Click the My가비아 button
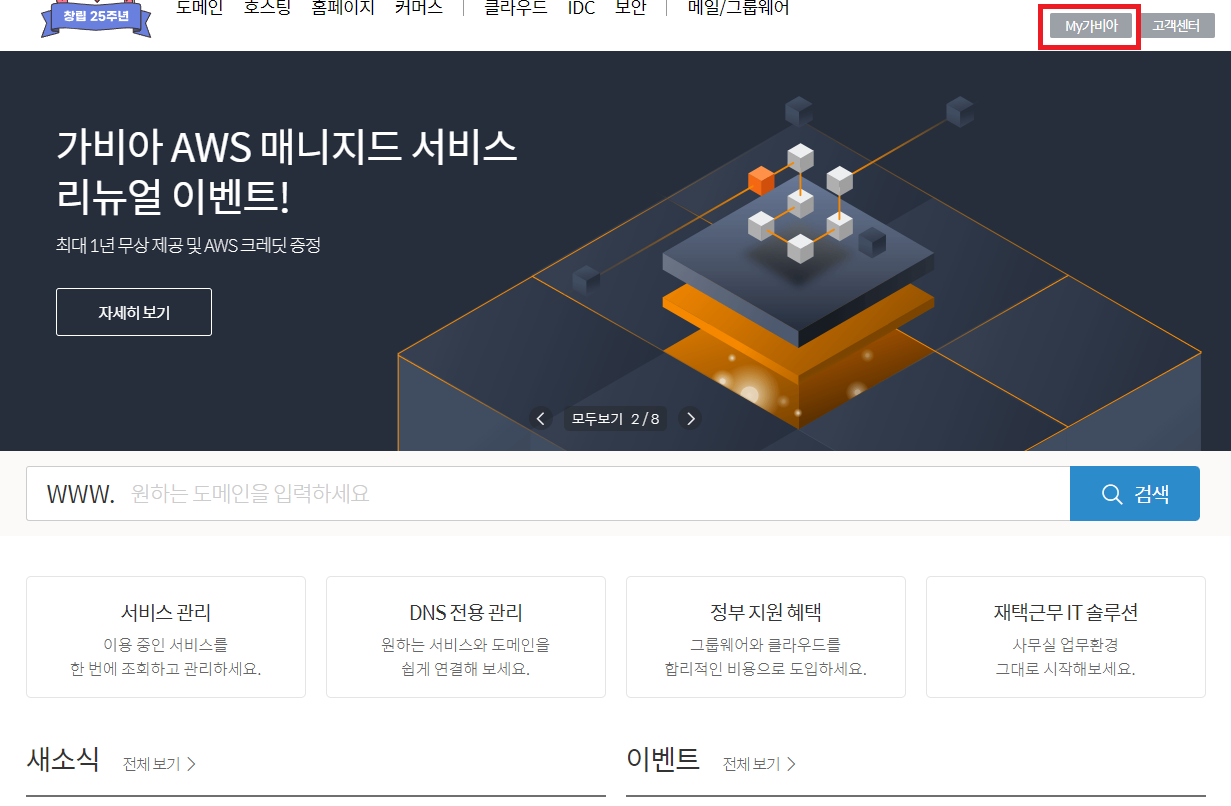This screenshot has width=1231, height=806. tap(1088, 26)
